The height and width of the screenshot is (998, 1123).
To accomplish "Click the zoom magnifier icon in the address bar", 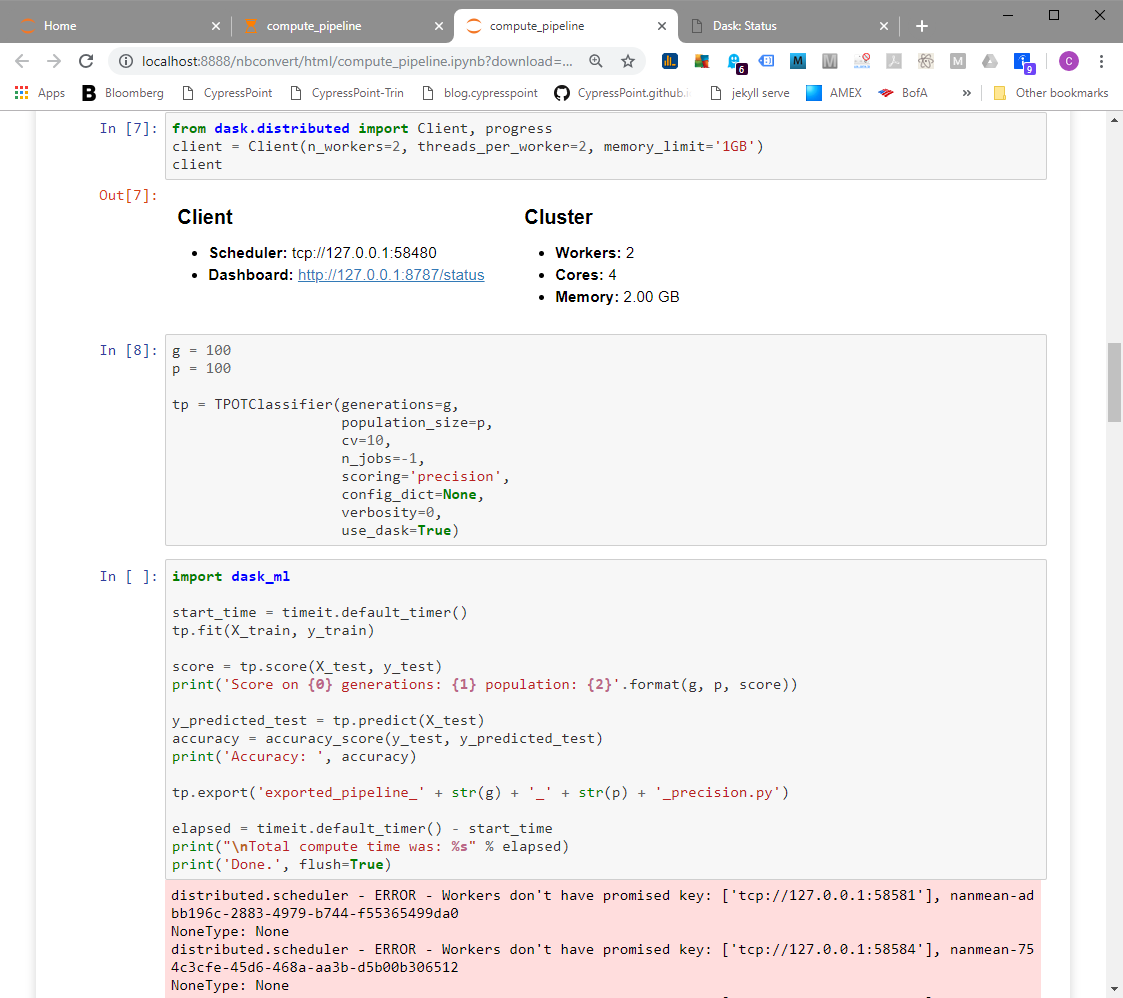I will pos(596,61).
